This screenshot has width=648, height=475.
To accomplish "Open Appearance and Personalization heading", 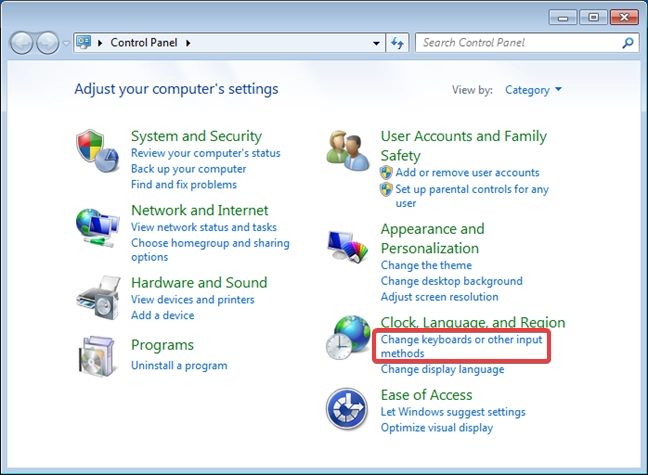I will (432, 239).
